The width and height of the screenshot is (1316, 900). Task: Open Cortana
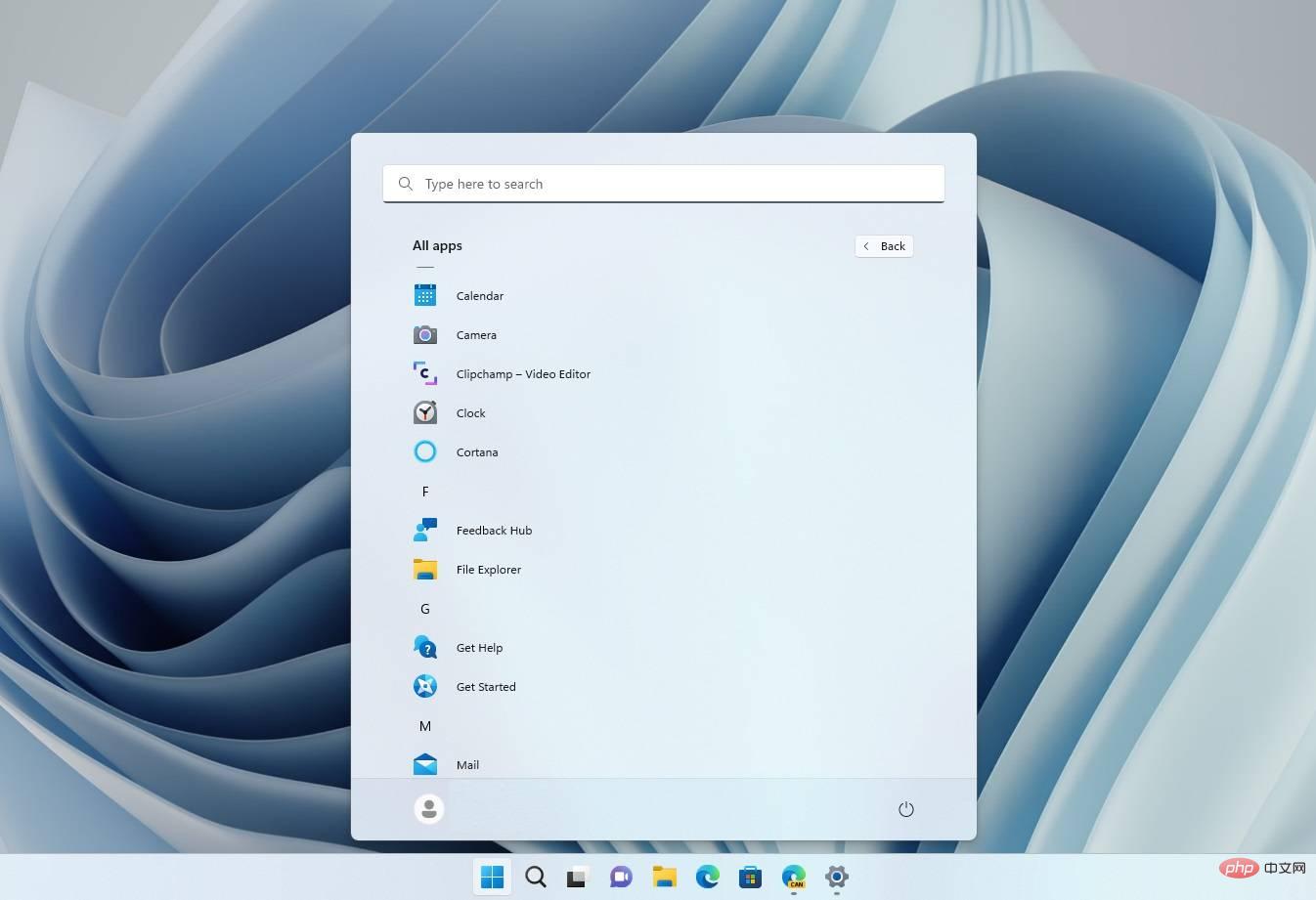(477, 451)
